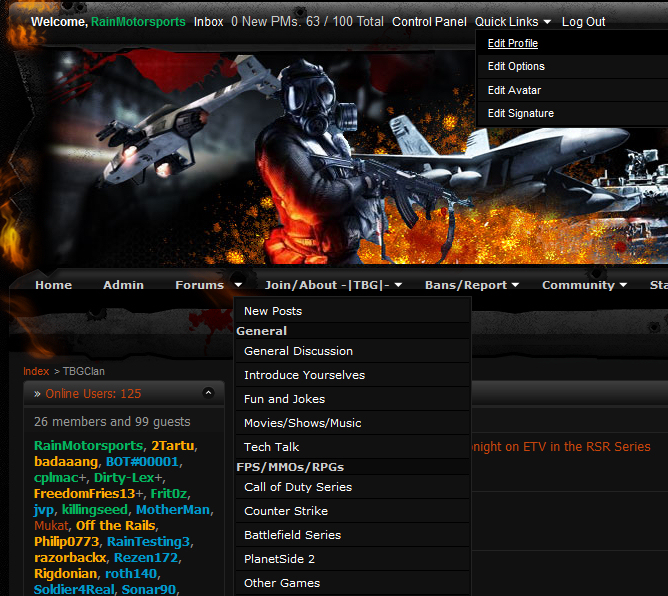668x596 pixels.
Task: Click the Inbox link
Action: (x=208, y=22)
